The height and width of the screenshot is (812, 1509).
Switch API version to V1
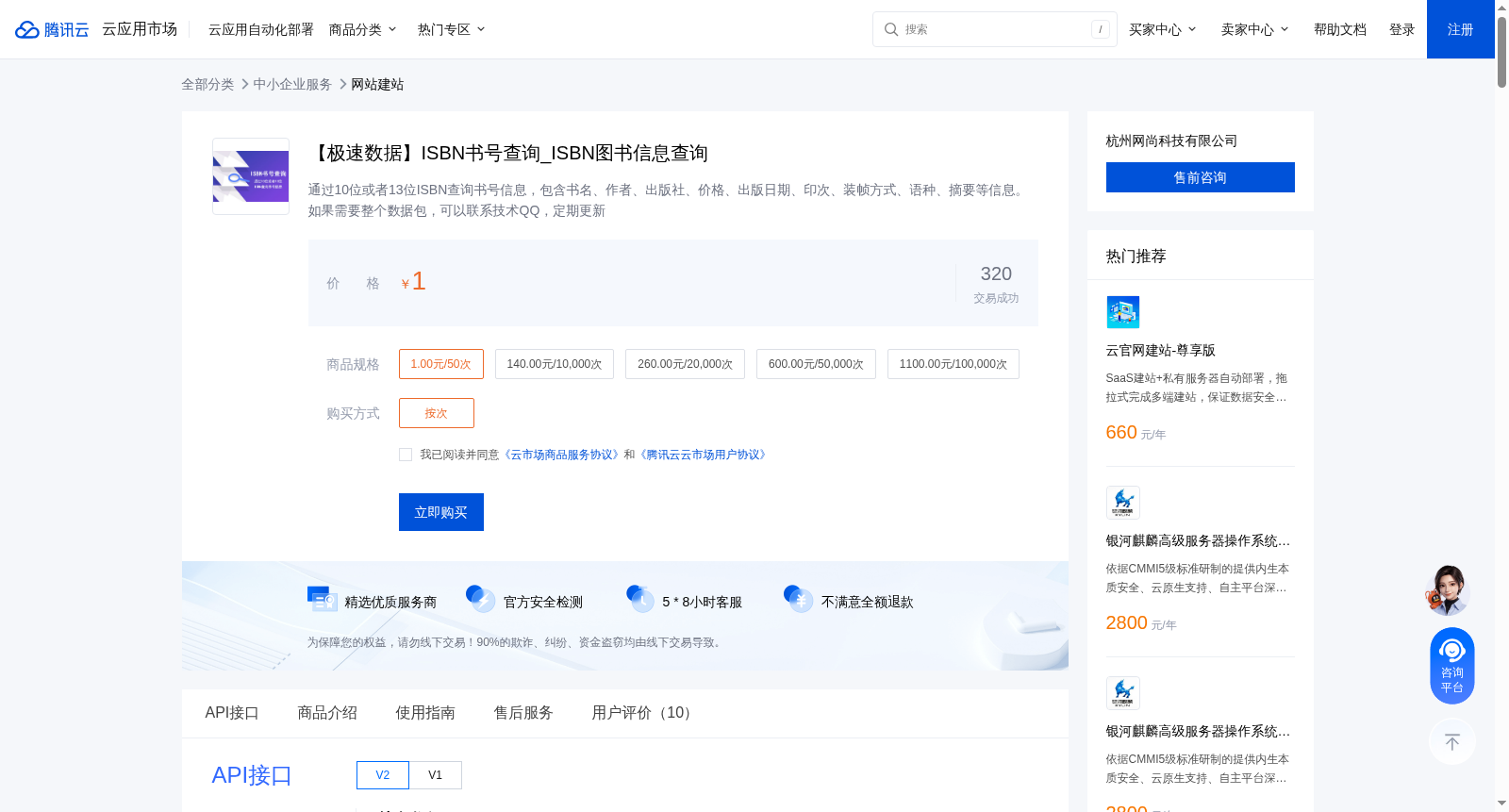click(x=436, y=775)
